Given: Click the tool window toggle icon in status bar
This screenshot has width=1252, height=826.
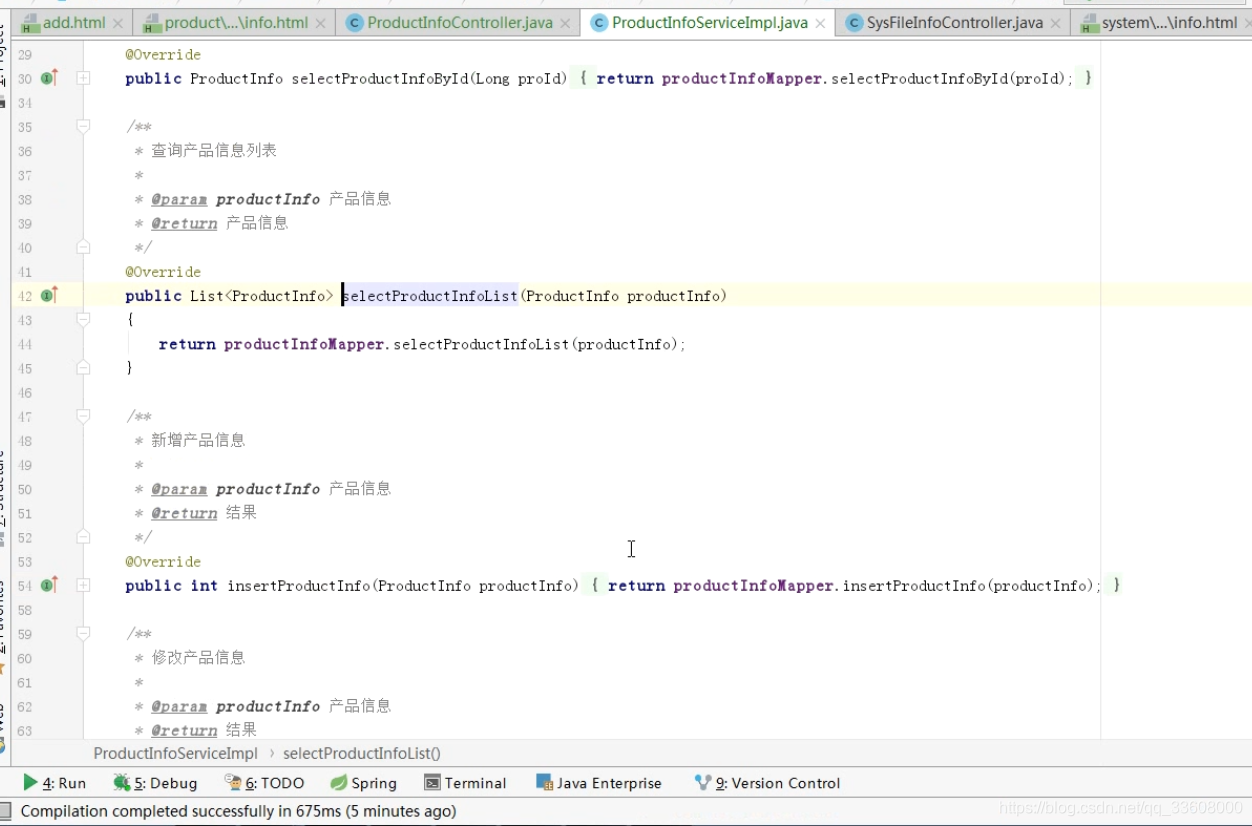Looking at the screenshot, I should [6, 811].
